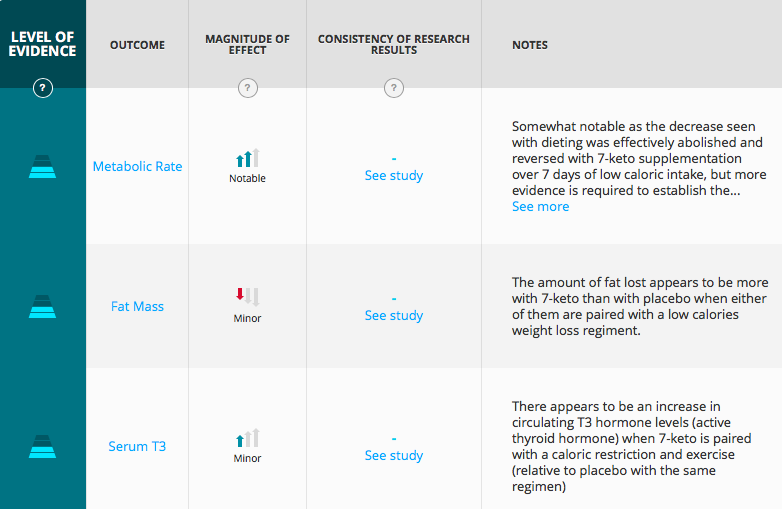Click the Notes column header

[x=530, y=45]
